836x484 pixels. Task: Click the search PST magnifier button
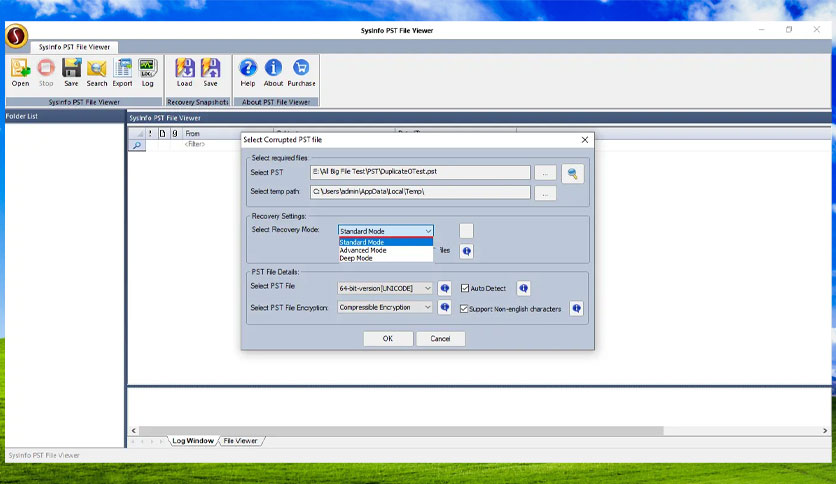pos(572,173)
